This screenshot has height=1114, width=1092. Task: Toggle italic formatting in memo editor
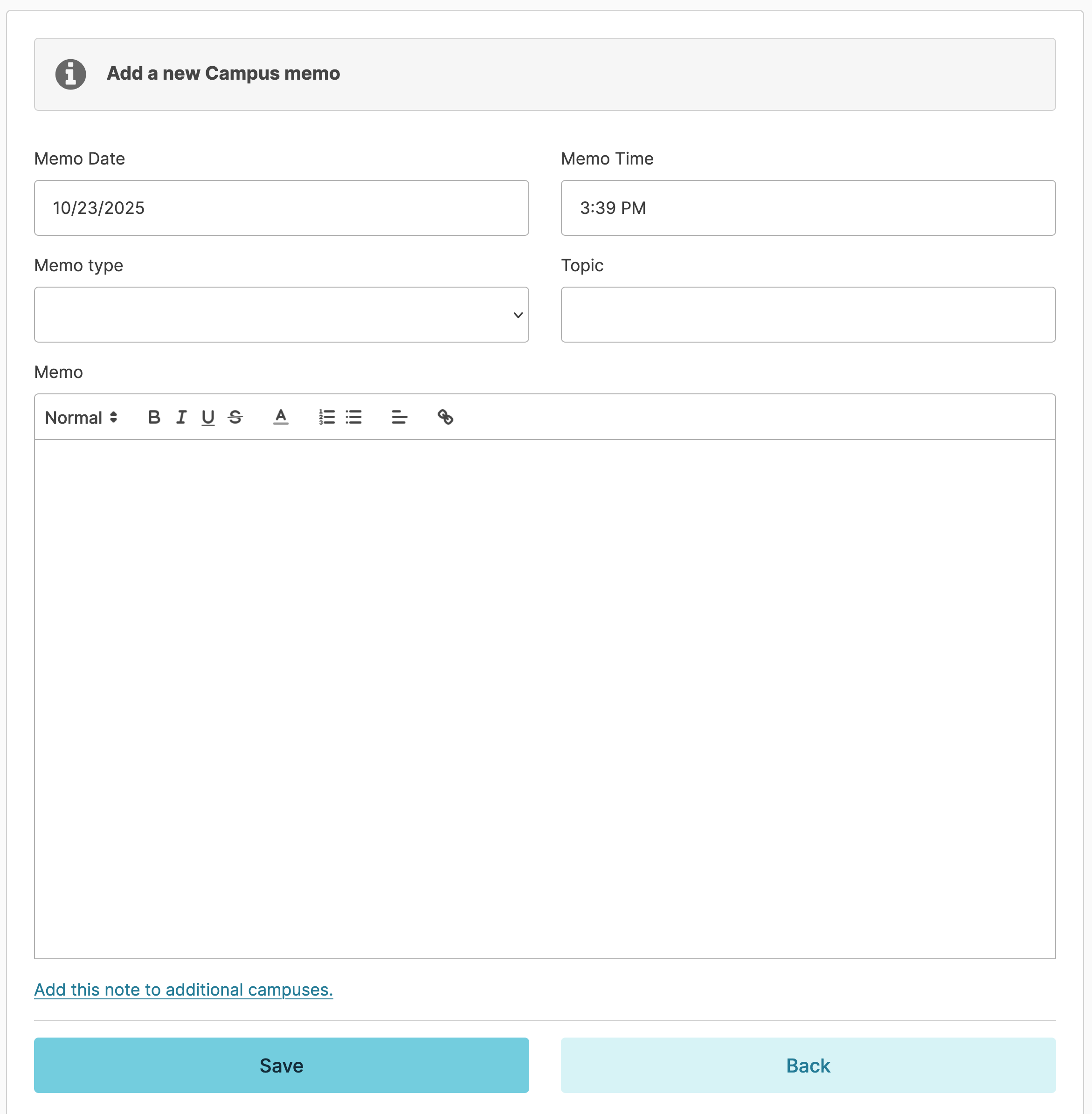[x=181, y=417]
